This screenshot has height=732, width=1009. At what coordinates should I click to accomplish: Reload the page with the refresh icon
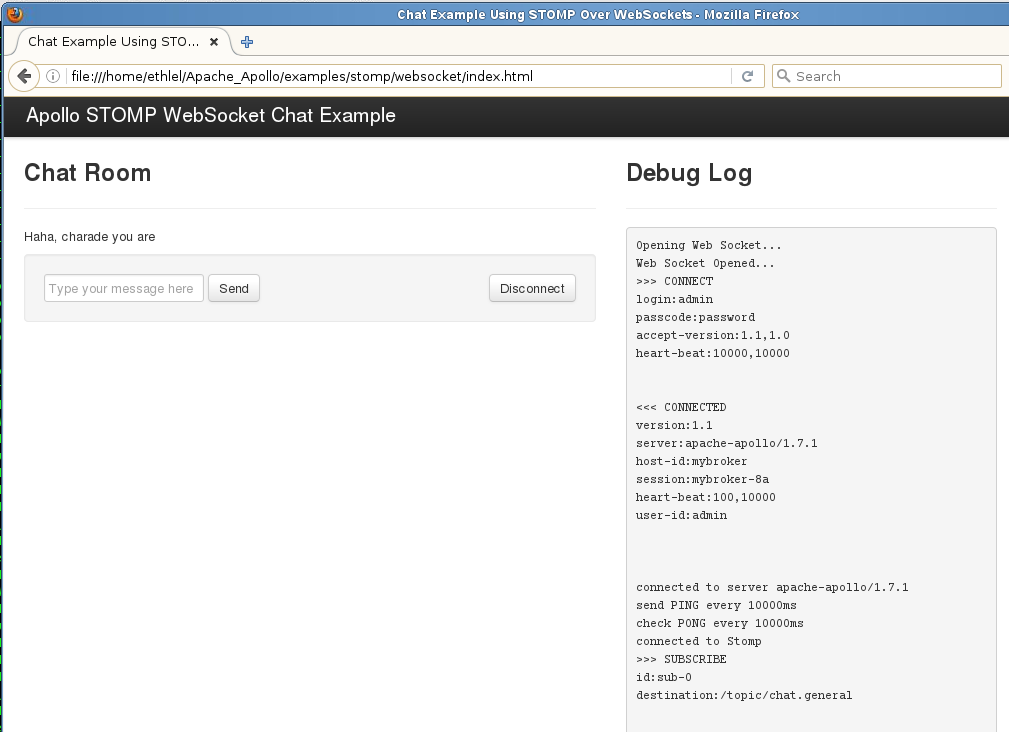tap(747, 77)
